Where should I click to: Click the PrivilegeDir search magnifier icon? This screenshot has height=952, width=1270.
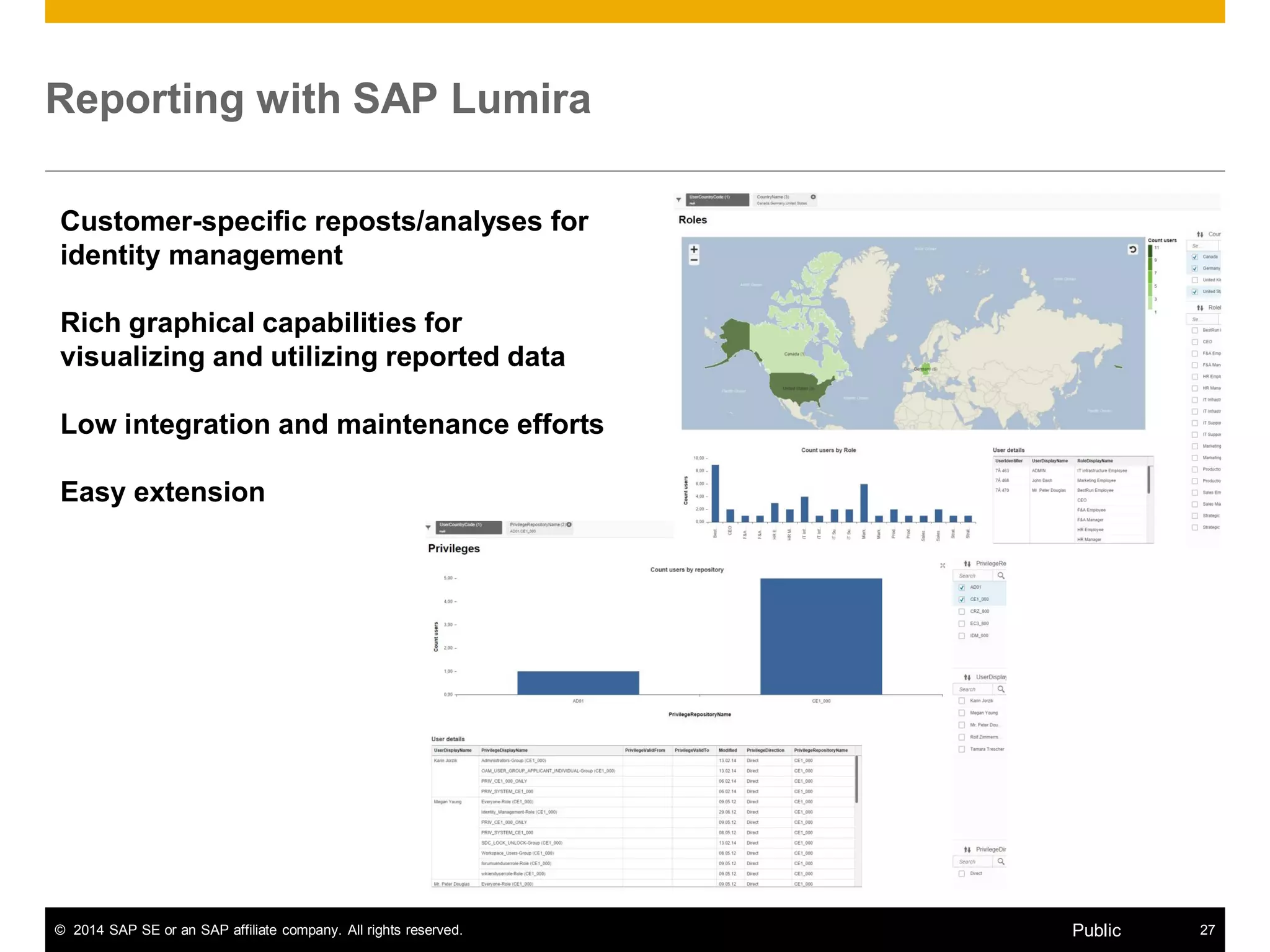[x=1001, y=862]
